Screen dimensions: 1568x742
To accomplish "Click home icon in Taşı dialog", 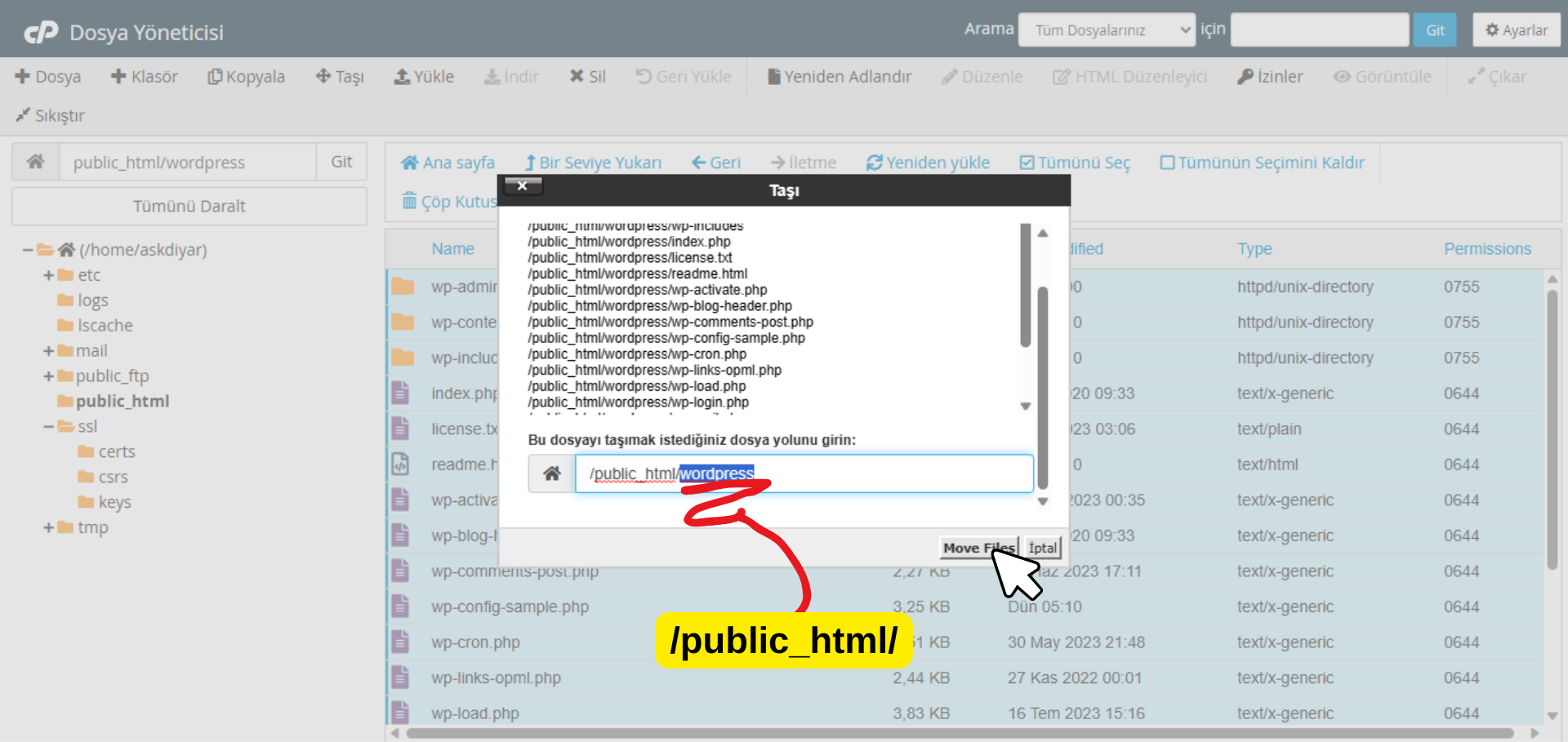I will coord(552,473).
